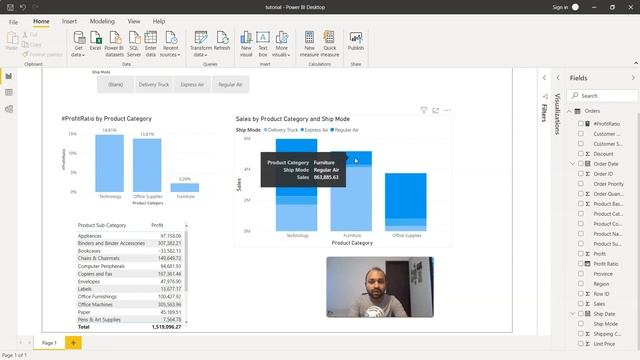Insert a Text box
Image resolution: width=640 pixels, height=360 pixels.
[263, 44]
